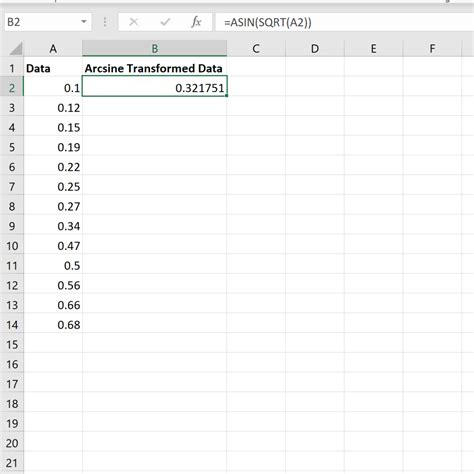474x474 pixels.
Task: Open the Name Box dropdown arrow
Action: (x=84, y=22)
